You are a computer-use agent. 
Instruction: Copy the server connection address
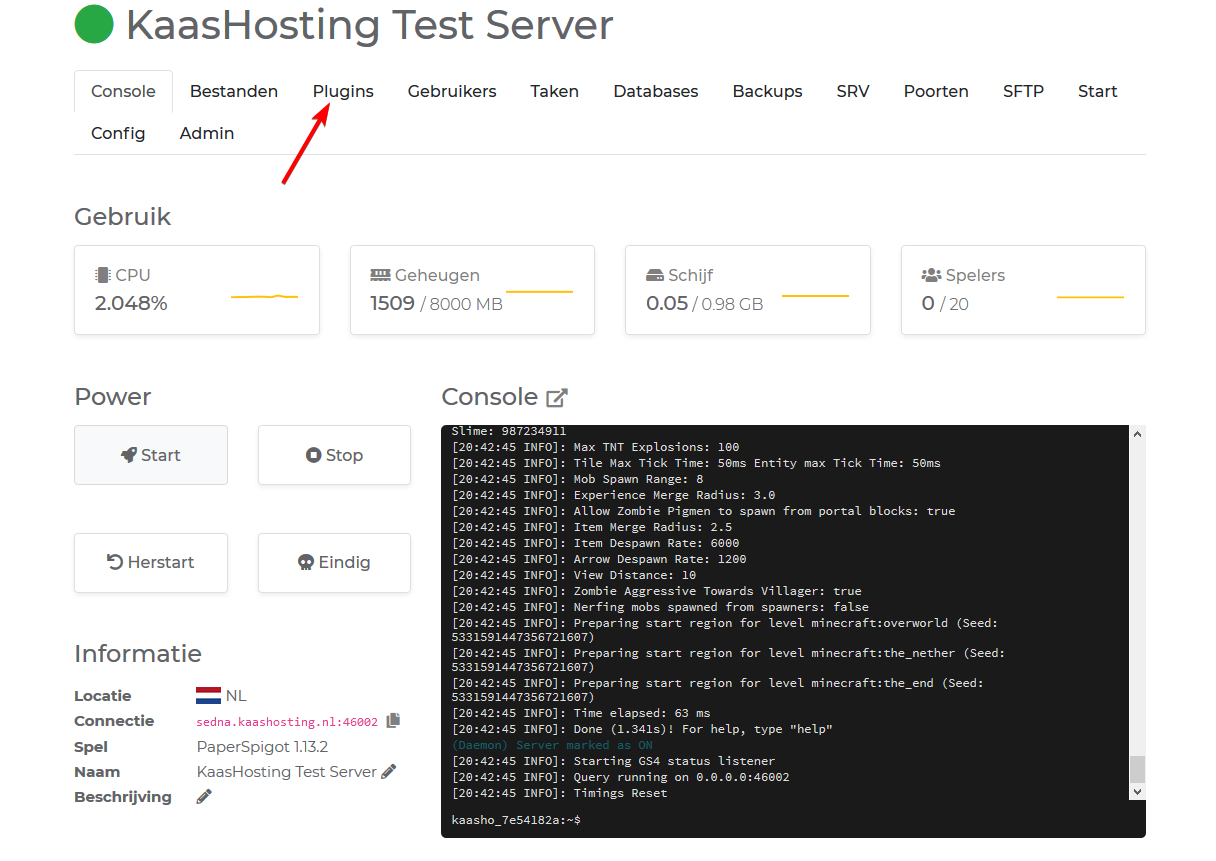coord(393,720)
